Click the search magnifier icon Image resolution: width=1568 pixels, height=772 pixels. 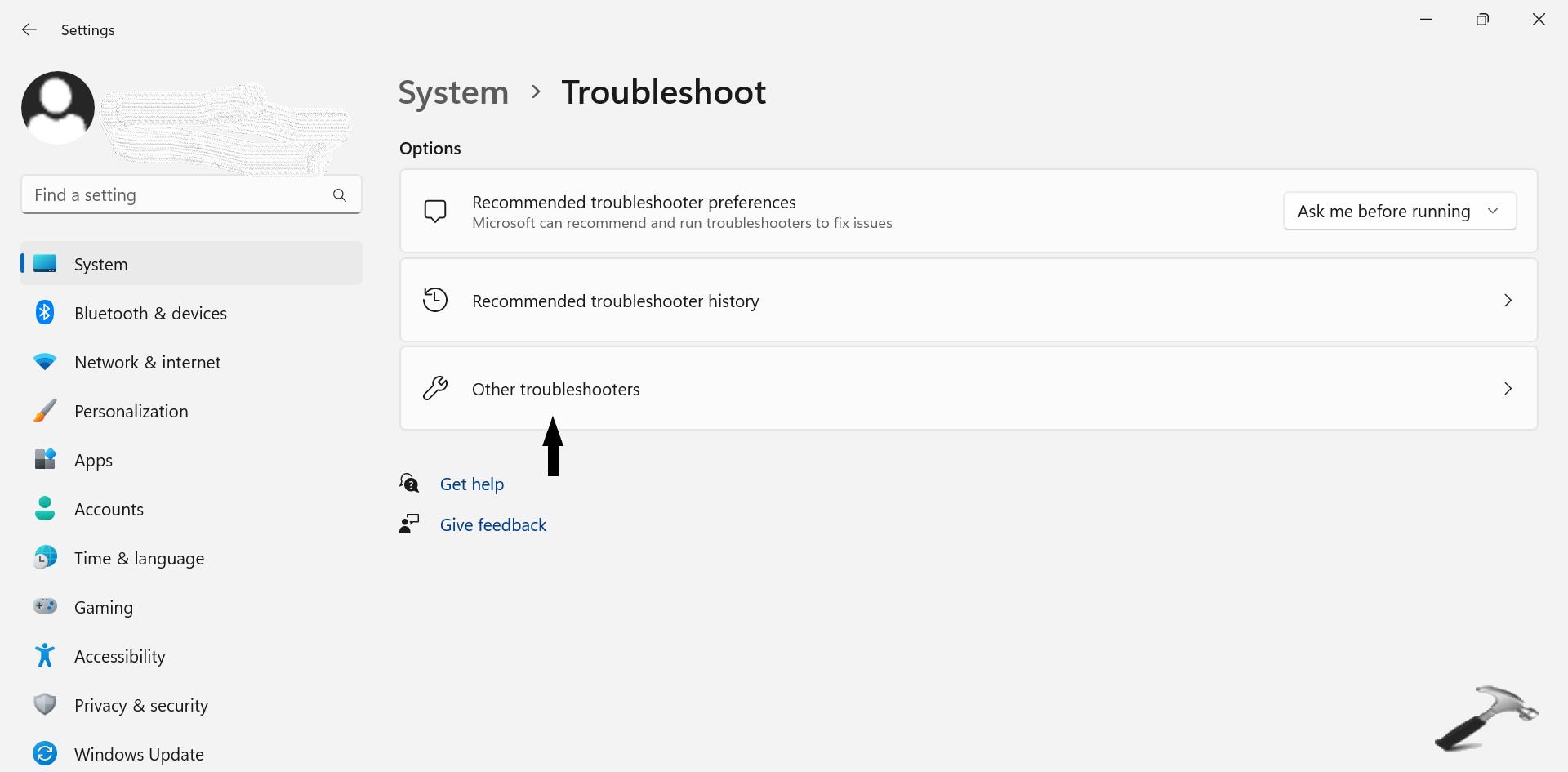point(340,195)
